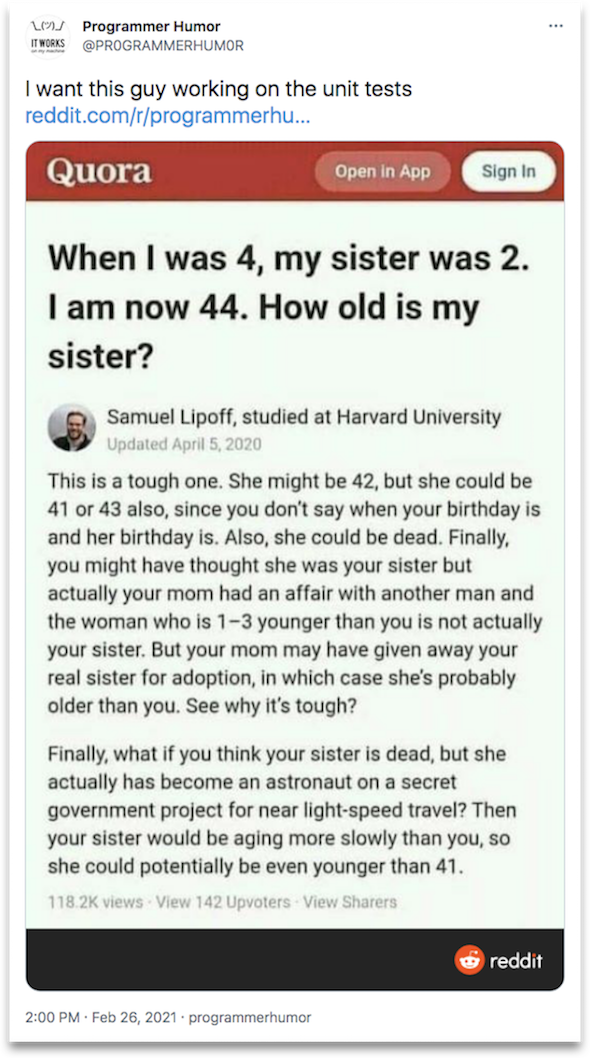Click the reddit wordmark text

pyautogui.click(x=516, y=961)
